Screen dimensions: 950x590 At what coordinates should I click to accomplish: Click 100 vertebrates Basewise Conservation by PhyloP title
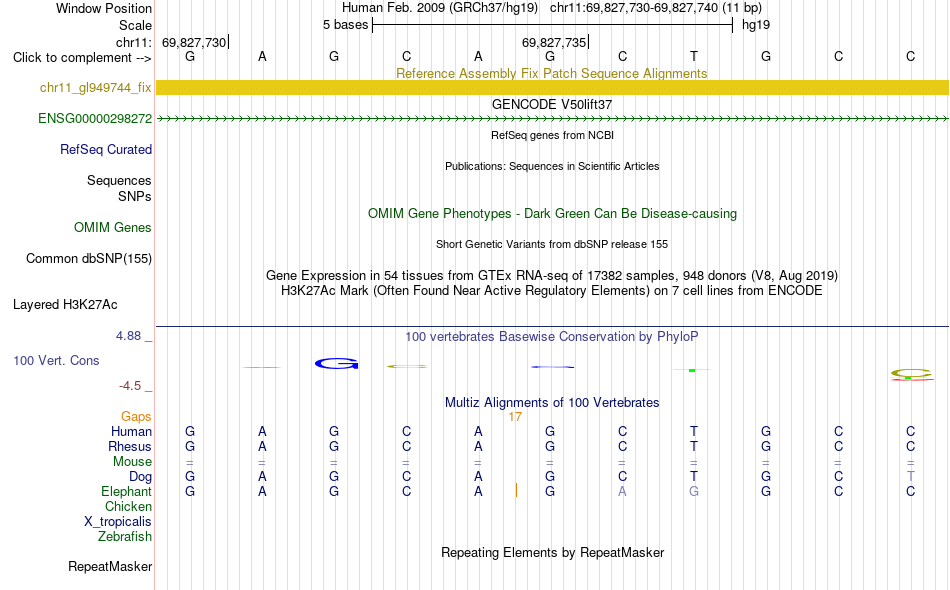coord(552,337)
